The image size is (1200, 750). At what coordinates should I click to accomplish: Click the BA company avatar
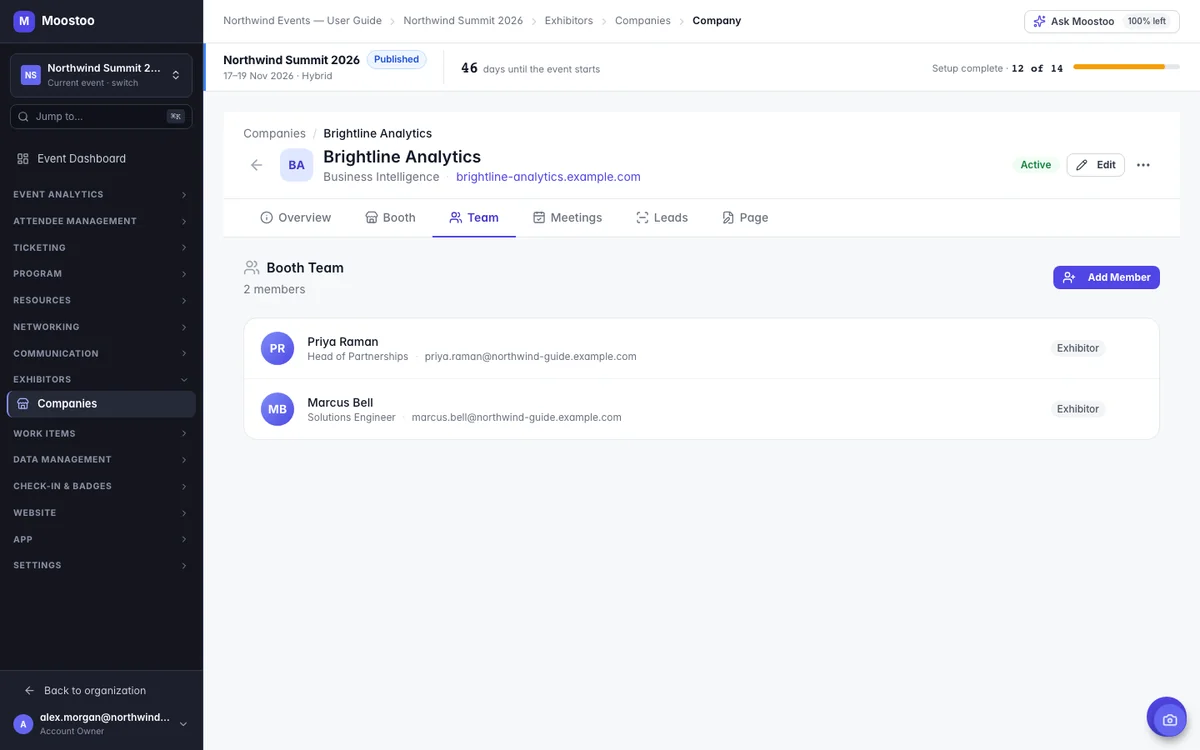tap(297, 165)
